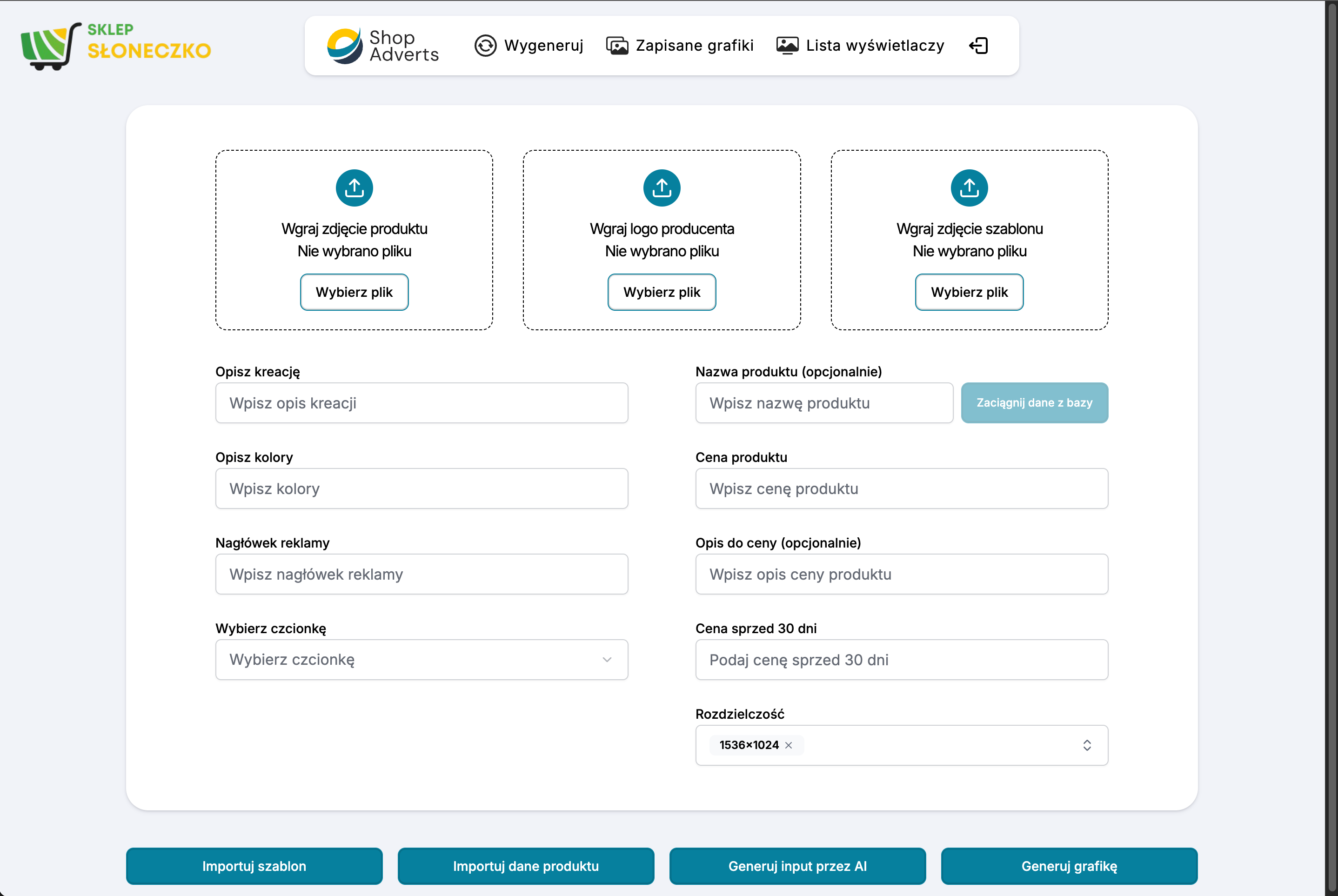This screenshot has width=1338, height=896.
Task: Click the producer logo upload icon
Action: pyautogui.click(x=662, y=187)
